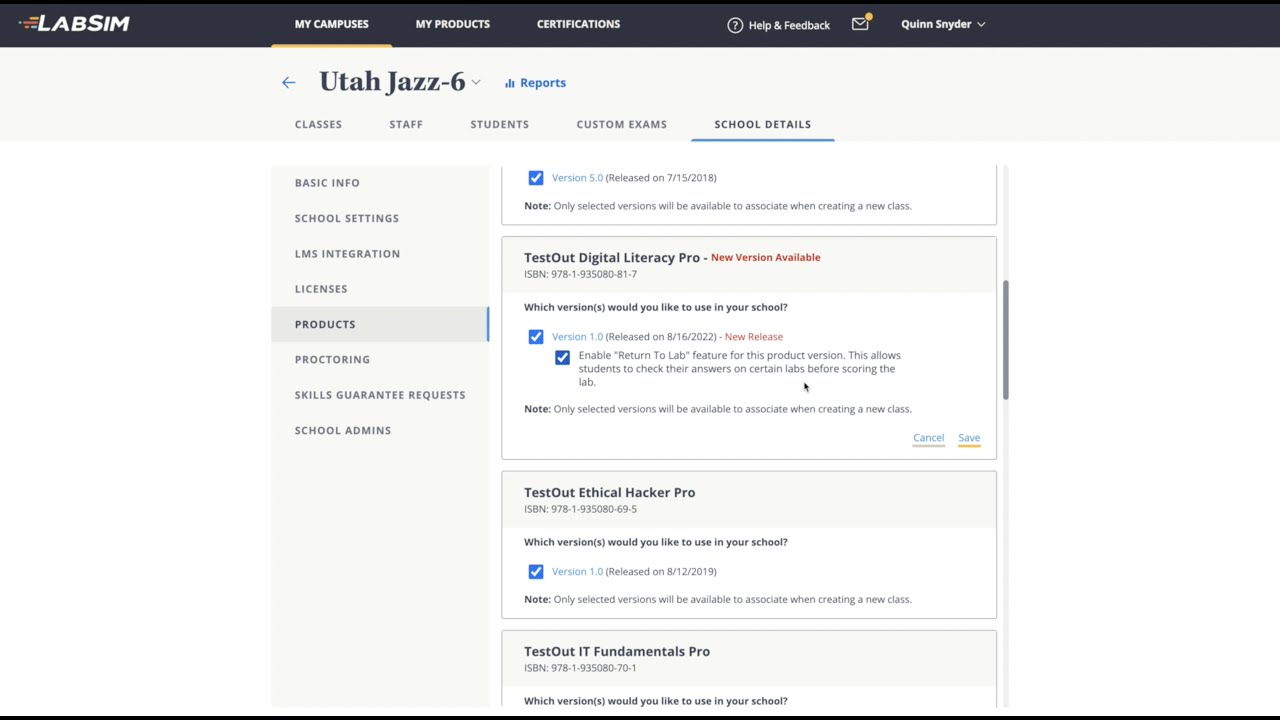Open My Products in the top navigation
This screenshot has width=1280, height=720.
(x=453, y=24)
